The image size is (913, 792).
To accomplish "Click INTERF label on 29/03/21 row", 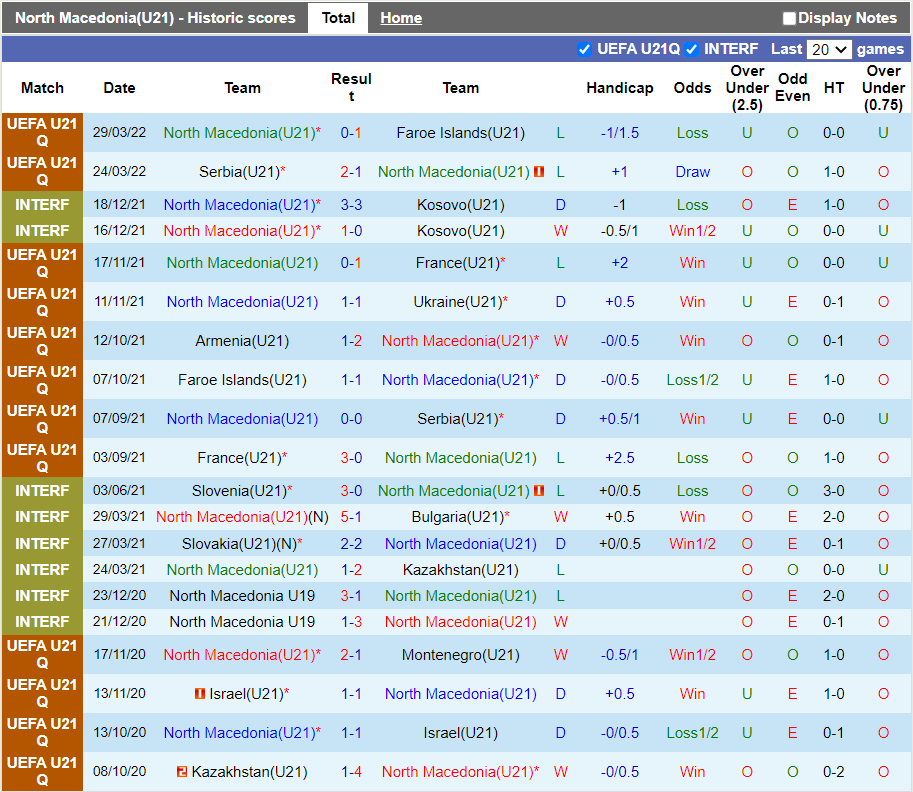I will point(42,517).
